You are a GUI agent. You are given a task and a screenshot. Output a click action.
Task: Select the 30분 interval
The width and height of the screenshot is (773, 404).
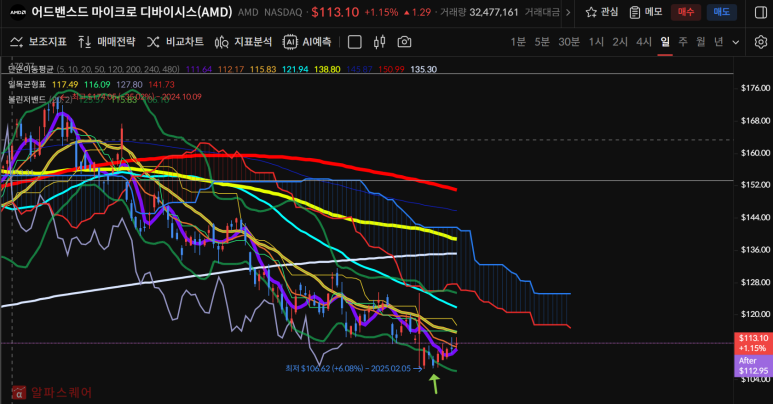(569, 42)
